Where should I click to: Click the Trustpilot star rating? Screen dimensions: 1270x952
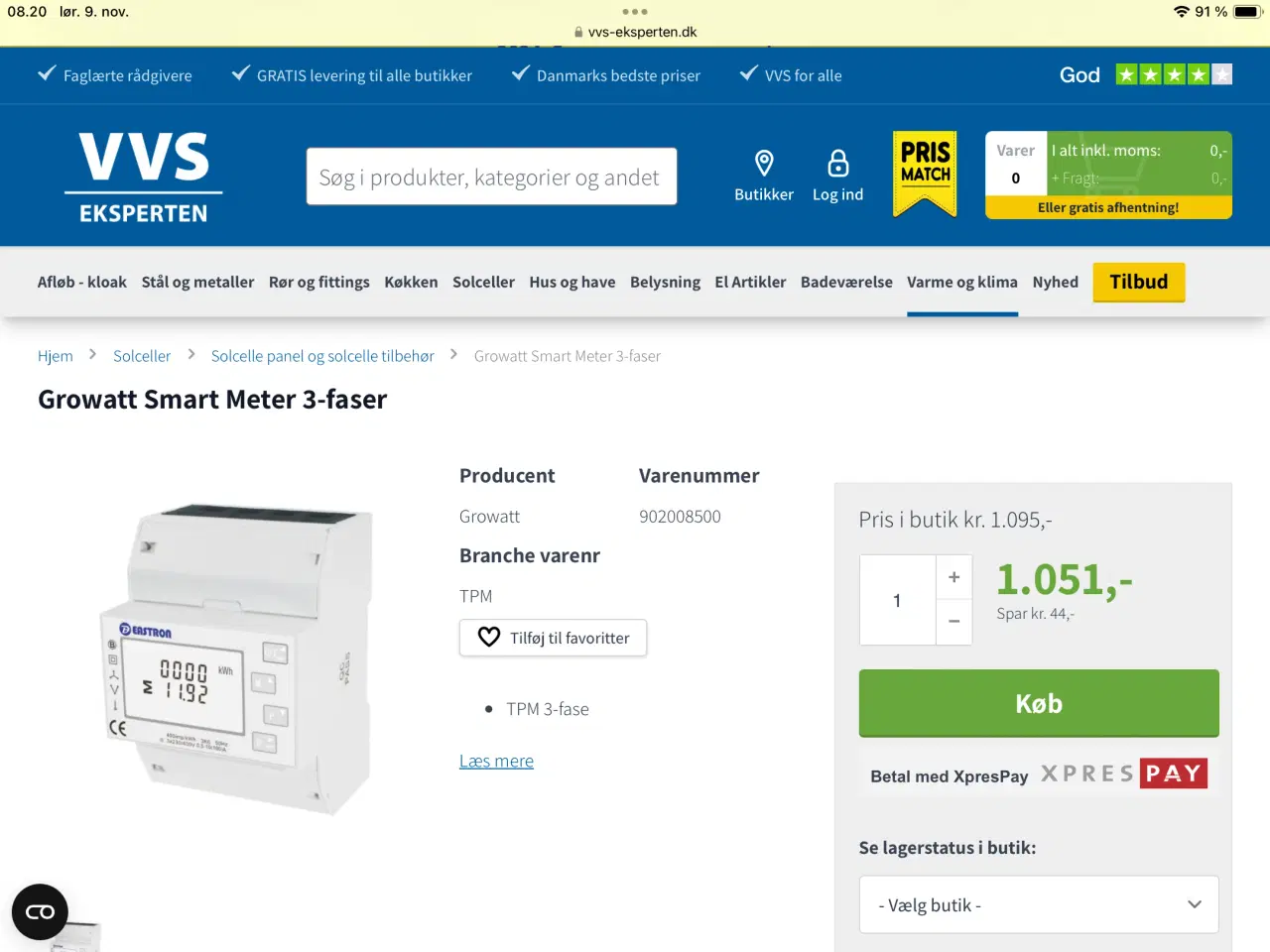pyautogui.click(x=1174, y=74)
